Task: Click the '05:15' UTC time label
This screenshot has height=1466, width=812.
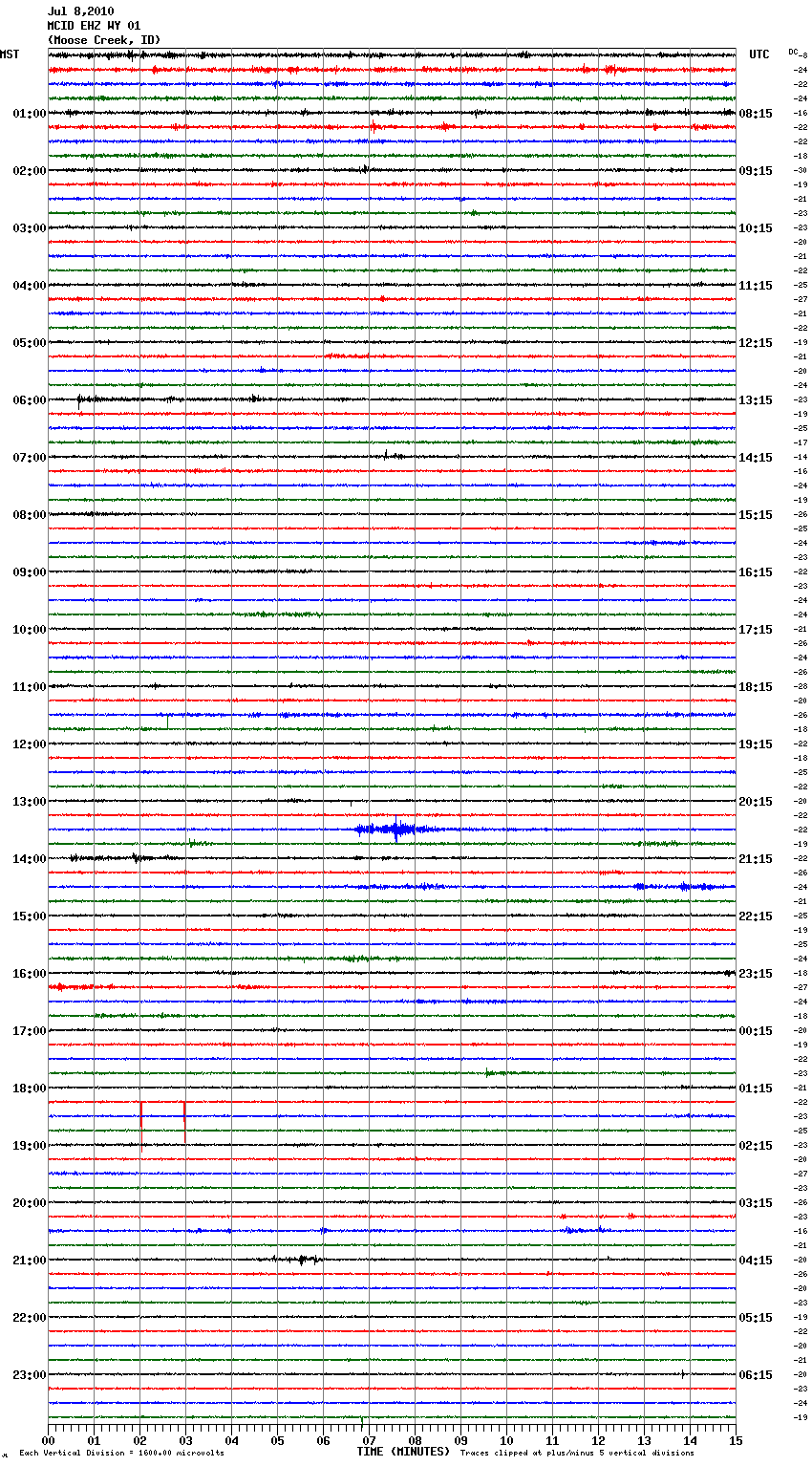Action: tap(756, 1318)
